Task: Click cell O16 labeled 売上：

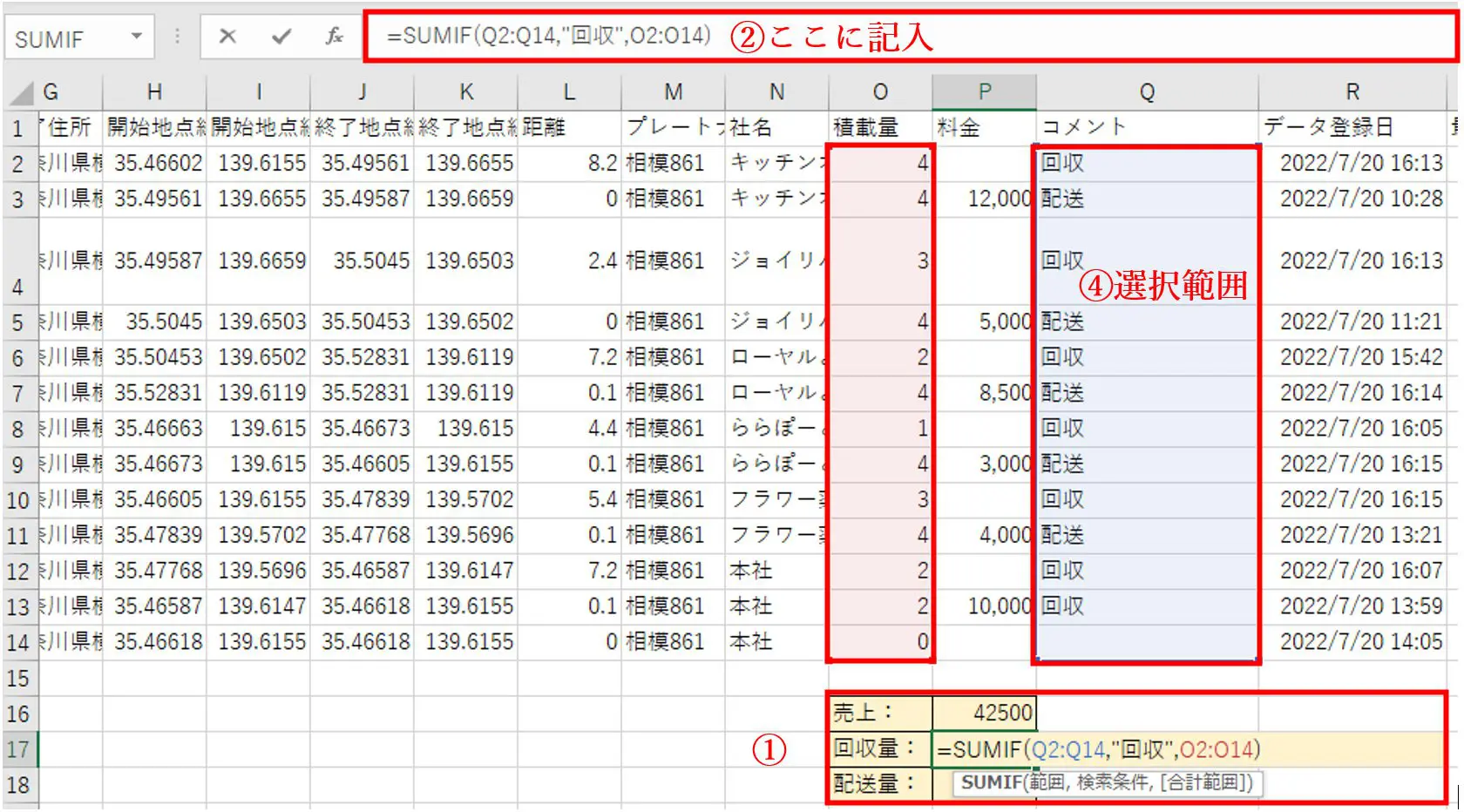Action: pos(880,713)
